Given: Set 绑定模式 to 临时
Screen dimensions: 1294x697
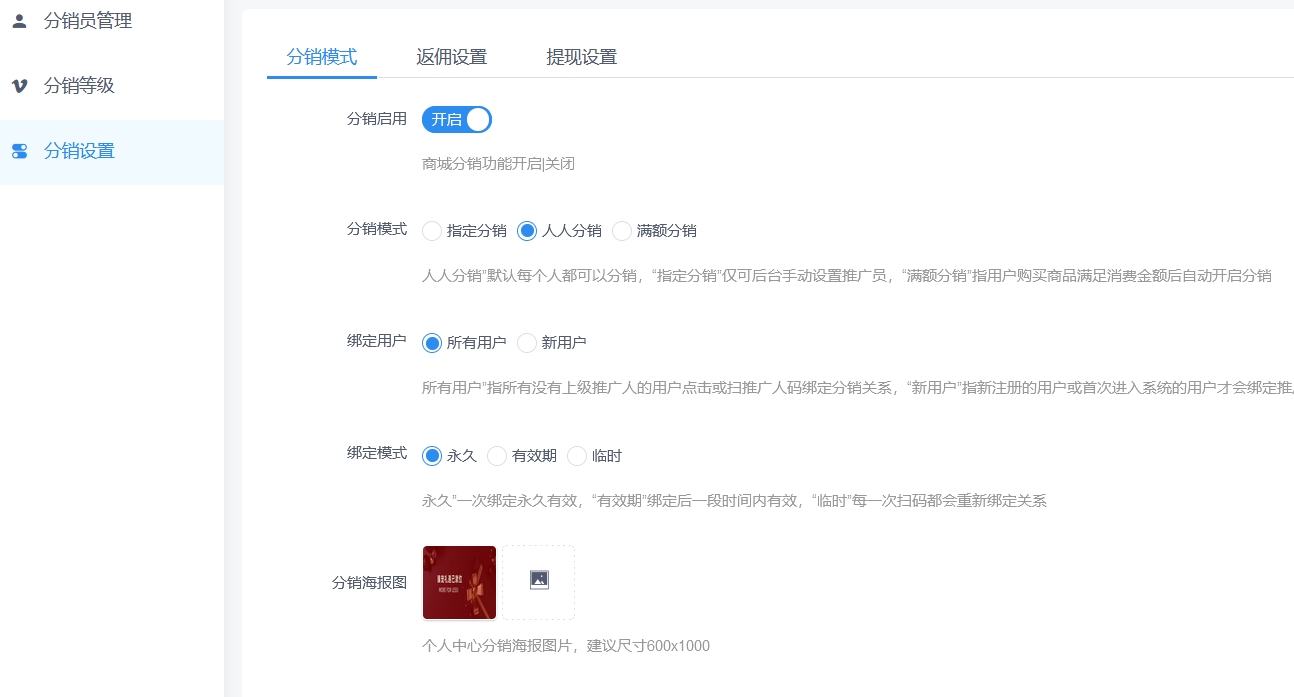Looking at the screenshot, I should [595, 456].
